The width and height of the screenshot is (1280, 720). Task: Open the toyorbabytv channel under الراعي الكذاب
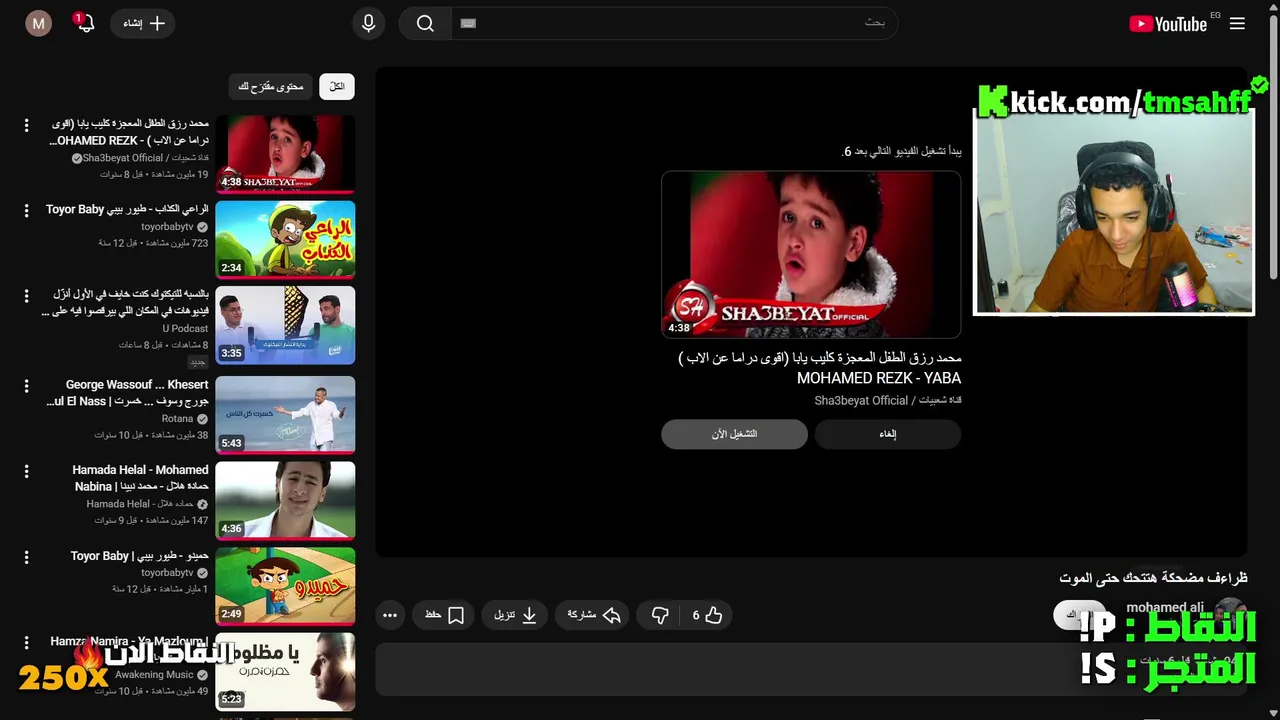pos(167,227)
